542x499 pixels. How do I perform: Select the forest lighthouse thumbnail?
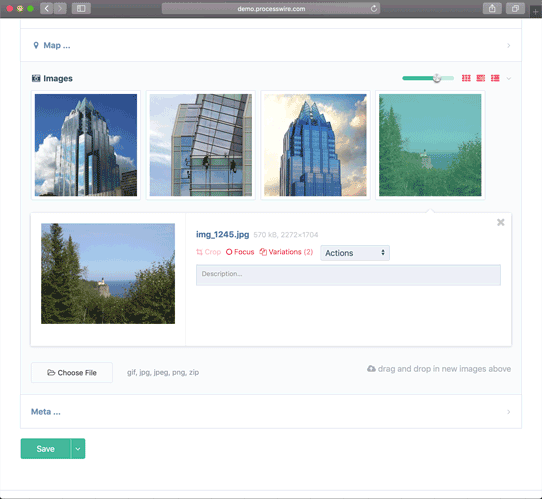430,145
